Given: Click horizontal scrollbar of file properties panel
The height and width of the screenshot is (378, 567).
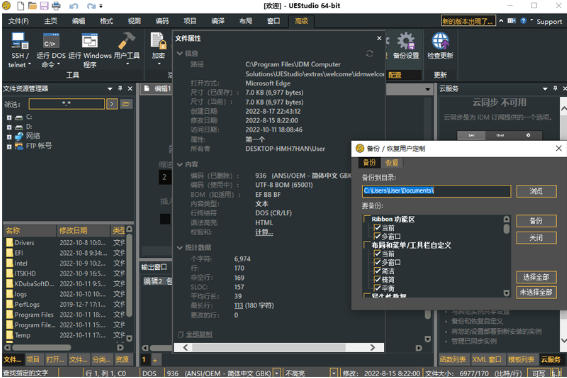Looking at the screenshot, I should tap(278, 348).
